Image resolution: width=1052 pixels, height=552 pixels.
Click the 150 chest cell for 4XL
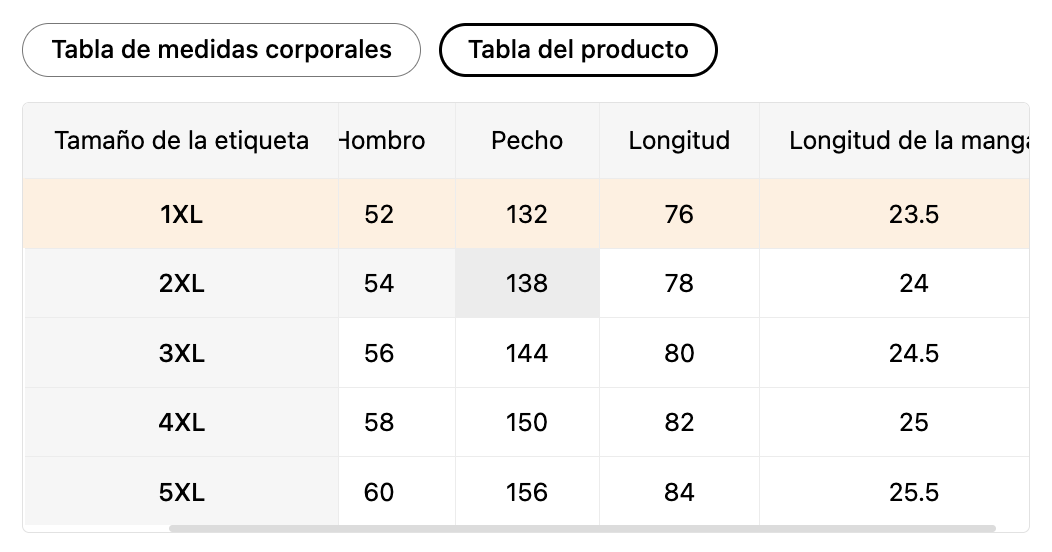pyautogui.click(x=527, y=423)
